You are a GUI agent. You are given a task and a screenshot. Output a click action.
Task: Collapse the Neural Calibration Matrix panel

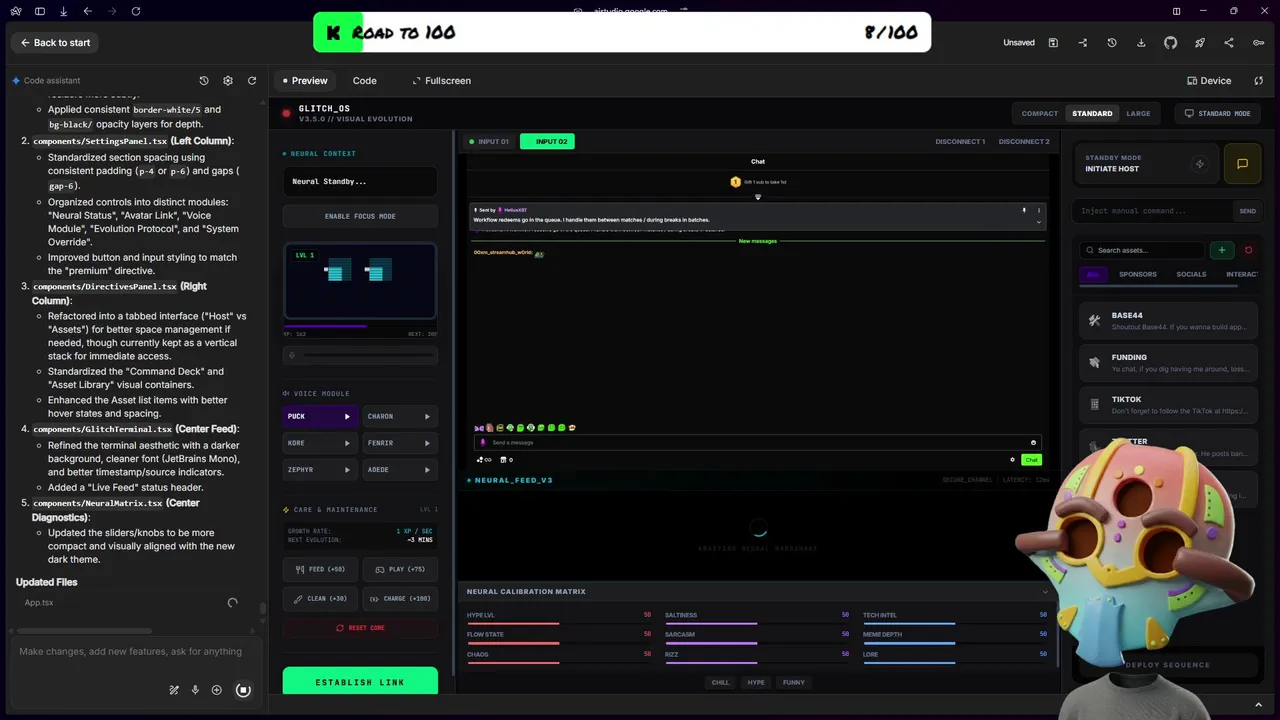(1045, 592)
